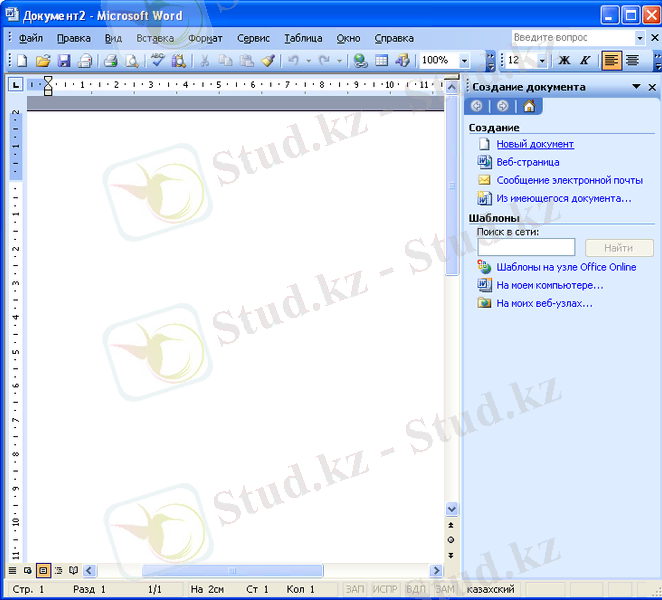Switch to Reading Layout view icon
The width and height of the screenshot is (662, 600).
coord(73,571)
